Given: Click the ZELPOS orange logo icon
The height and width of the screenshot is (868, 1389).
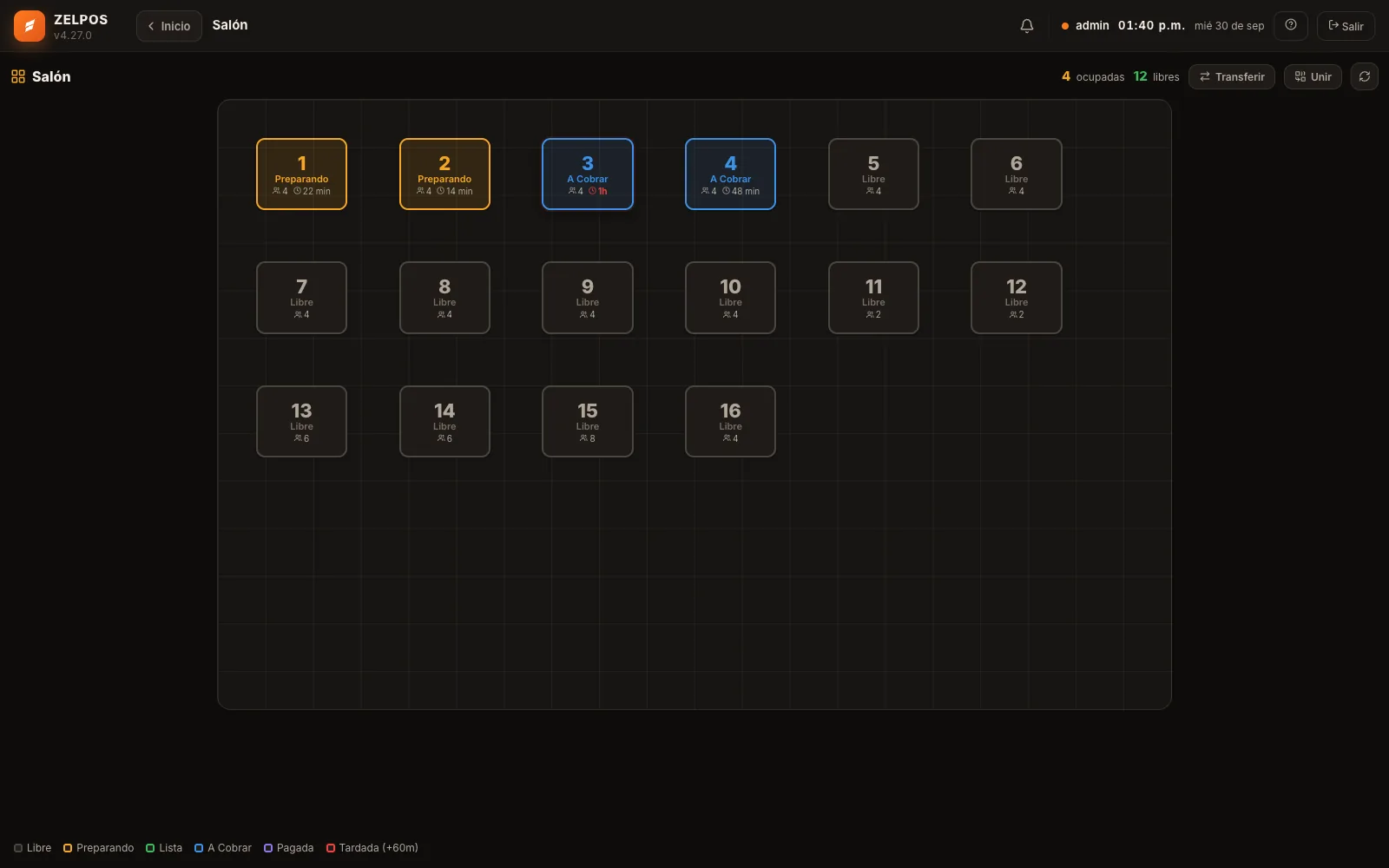Looking at the screenshot, I should [29, 26].
